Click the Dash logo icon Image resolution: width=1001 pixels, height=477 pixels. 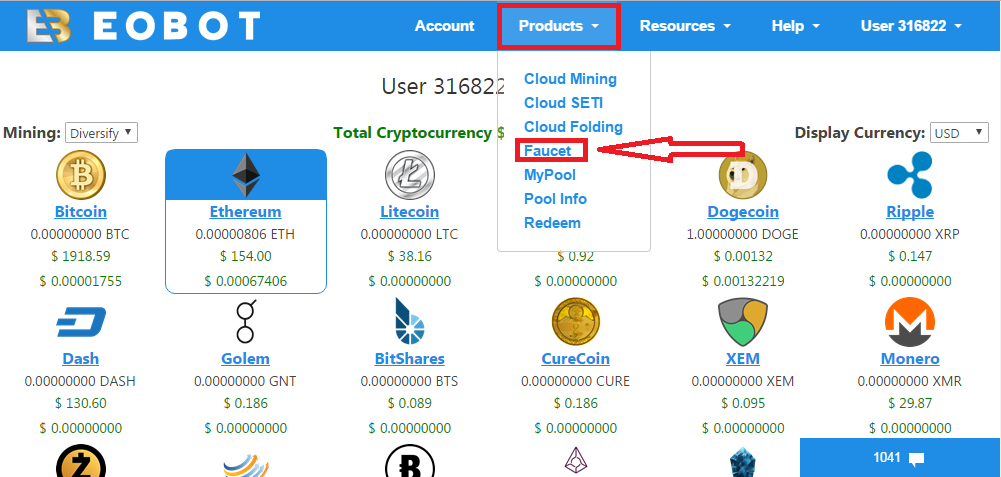pyautogui.click(x=80, y=322)
